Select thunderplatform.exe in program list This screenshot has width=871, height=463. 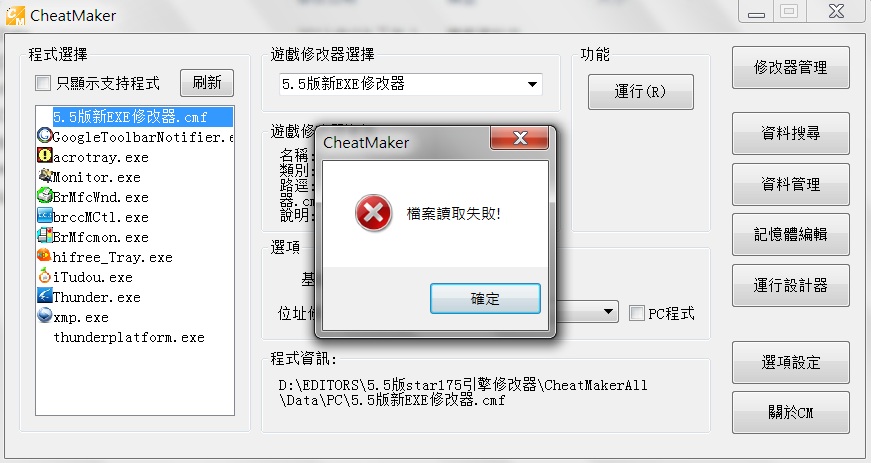(129, 338)
